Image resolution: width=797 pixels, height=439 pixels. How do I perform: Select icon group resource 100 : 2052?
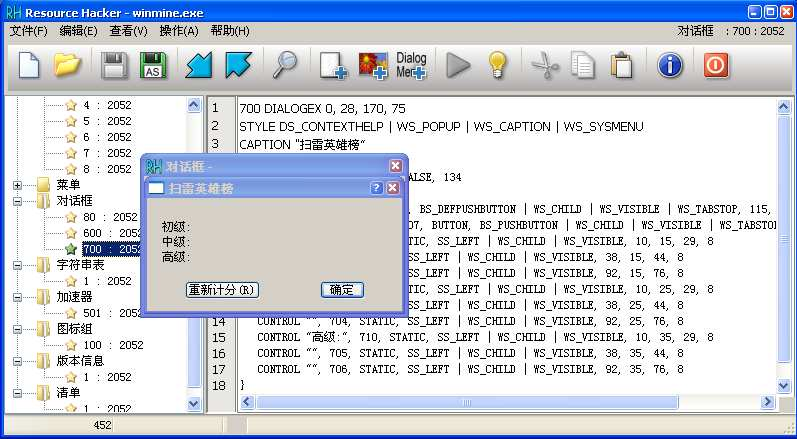113,345
